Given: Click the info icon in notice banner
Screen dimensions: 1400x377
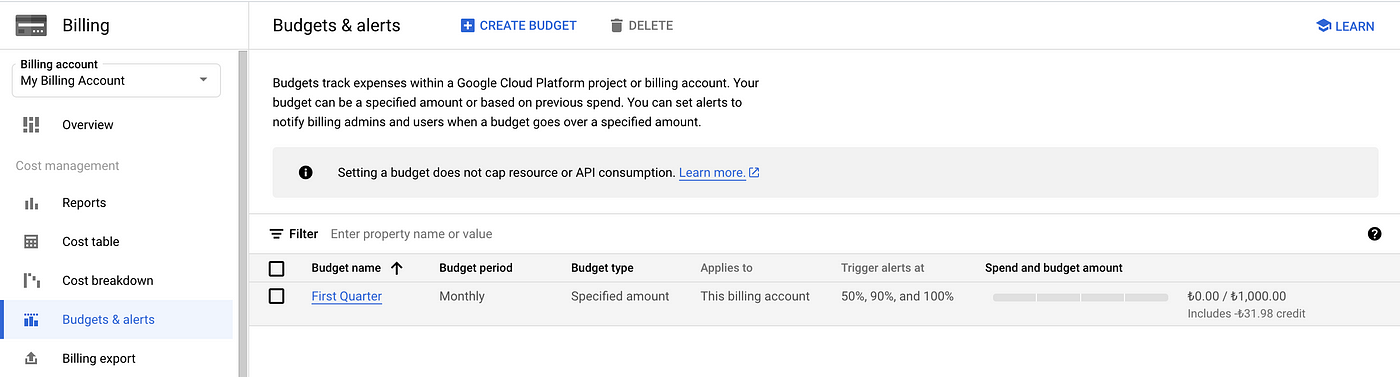Looking at the screenshot, I should click(306, 172).
